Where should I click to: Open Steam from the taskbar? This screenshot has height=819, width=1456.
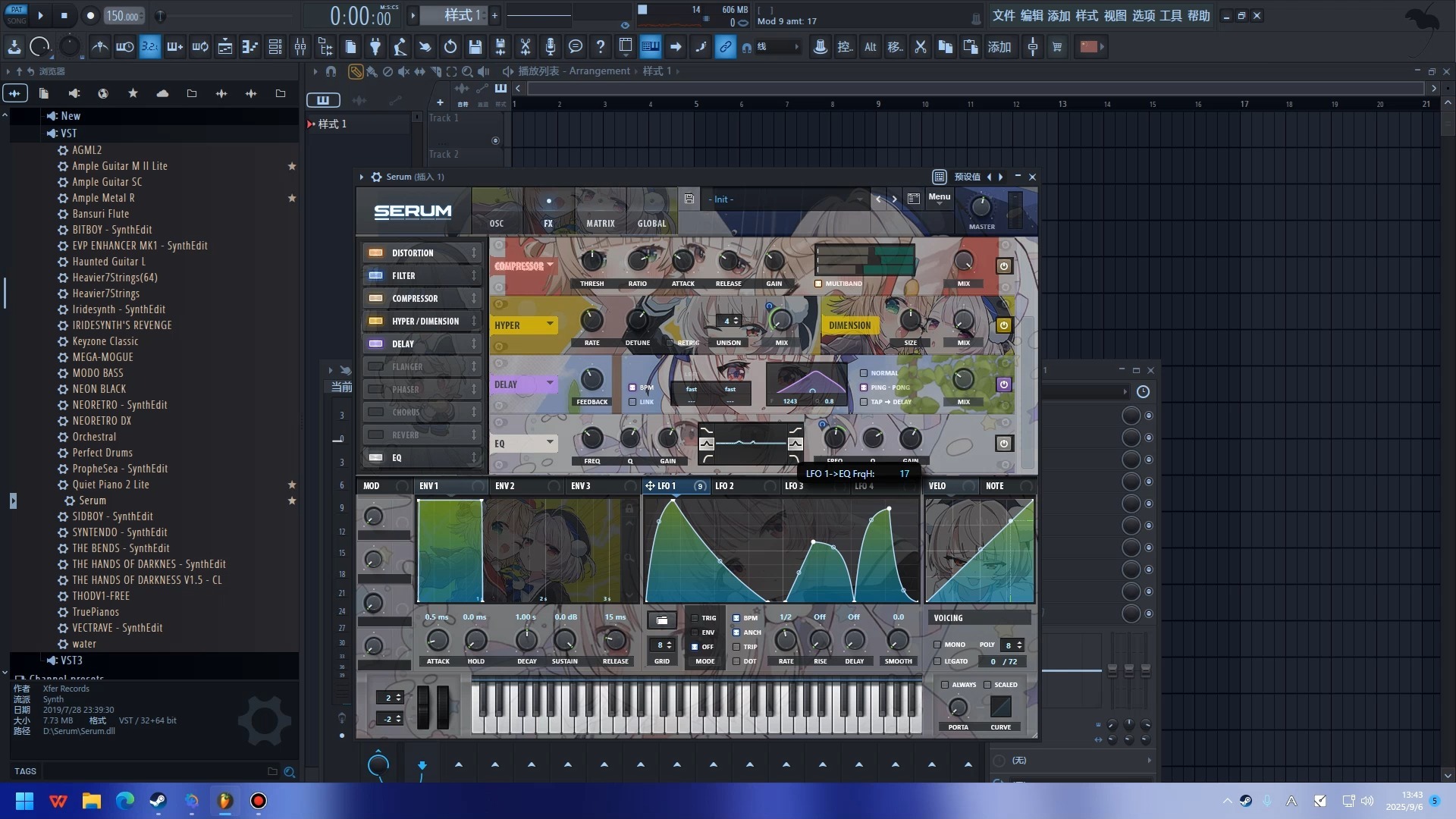(x=158, y=801)
